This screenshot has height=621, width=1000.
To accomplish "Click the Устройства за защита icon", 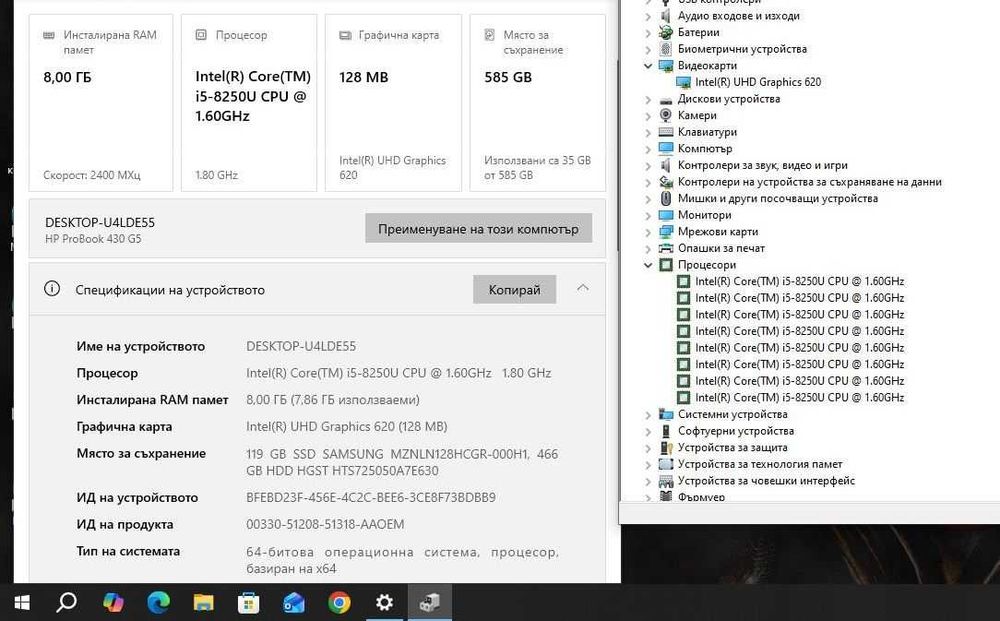I will tap(666, 448).
